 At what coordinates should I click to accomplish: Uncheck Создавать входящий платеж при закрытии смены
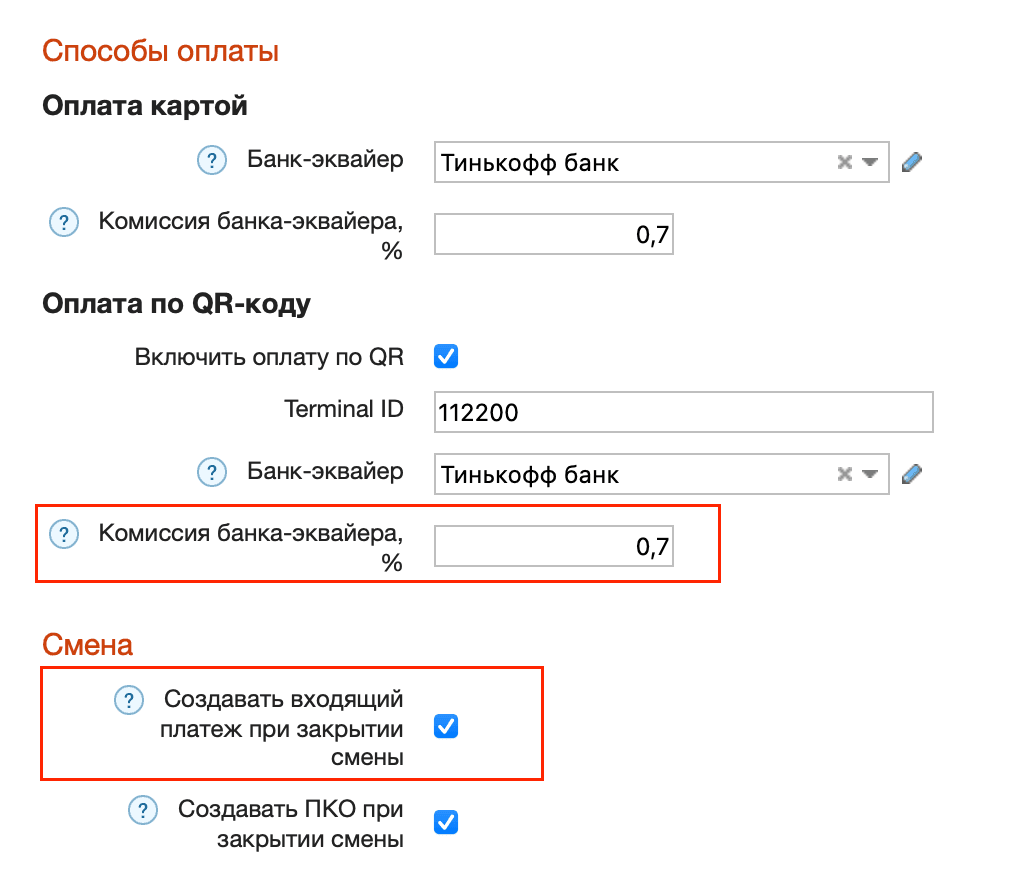coord(445,726)
